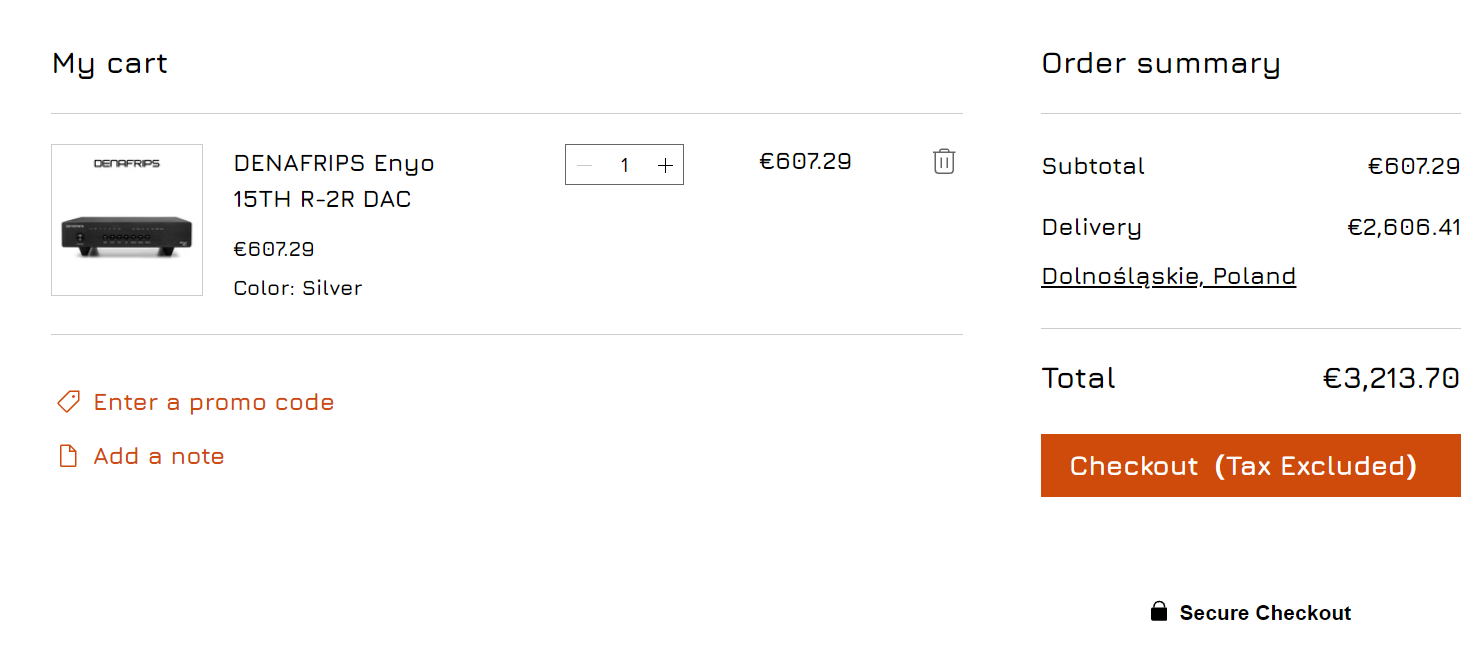Click the €3,213.70 total amount
Screen dimensions: 1482x667
tap(1391, 378)
